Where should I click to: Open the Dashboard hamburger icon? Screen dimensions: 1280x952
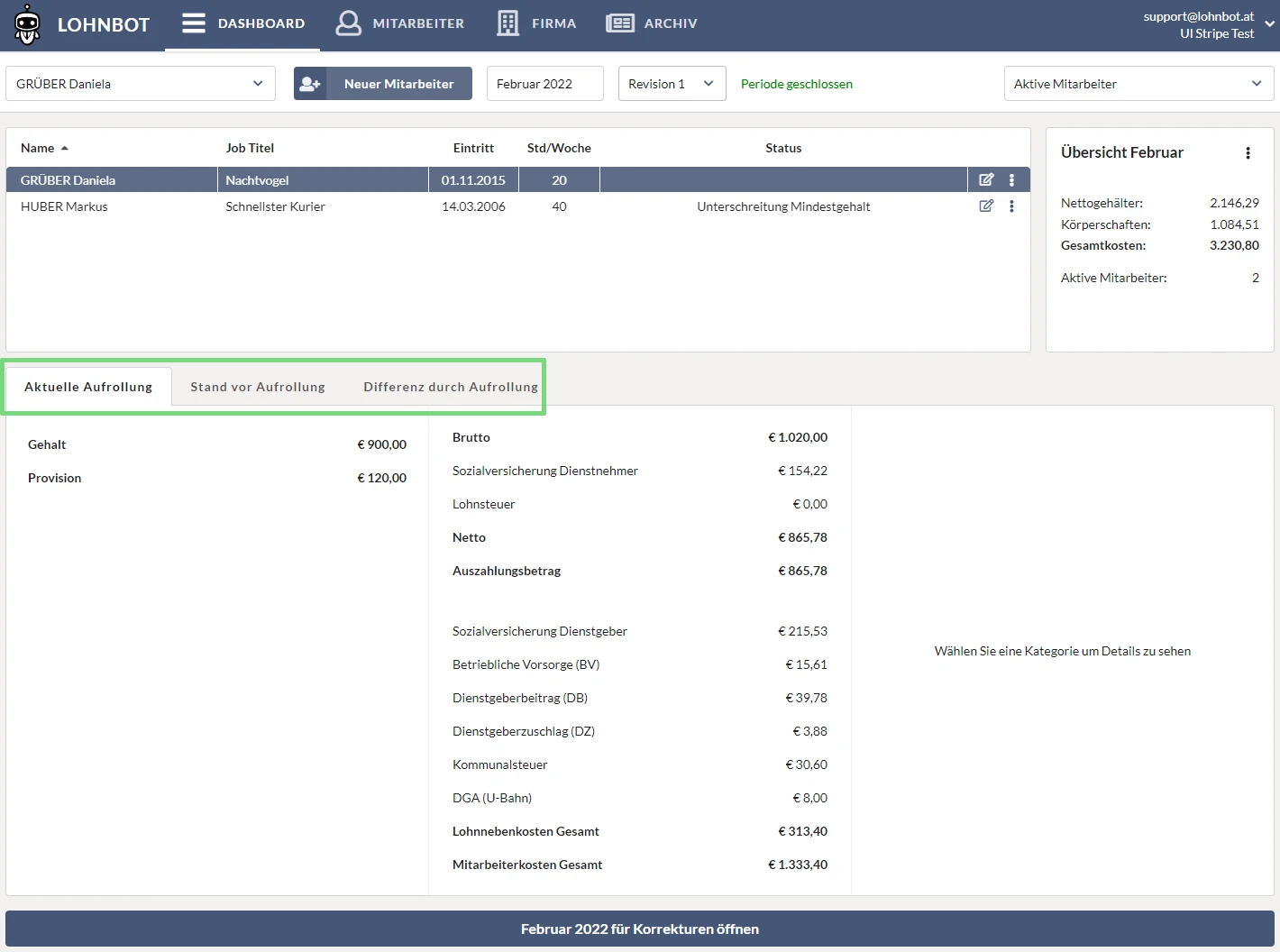click(194, 23)
